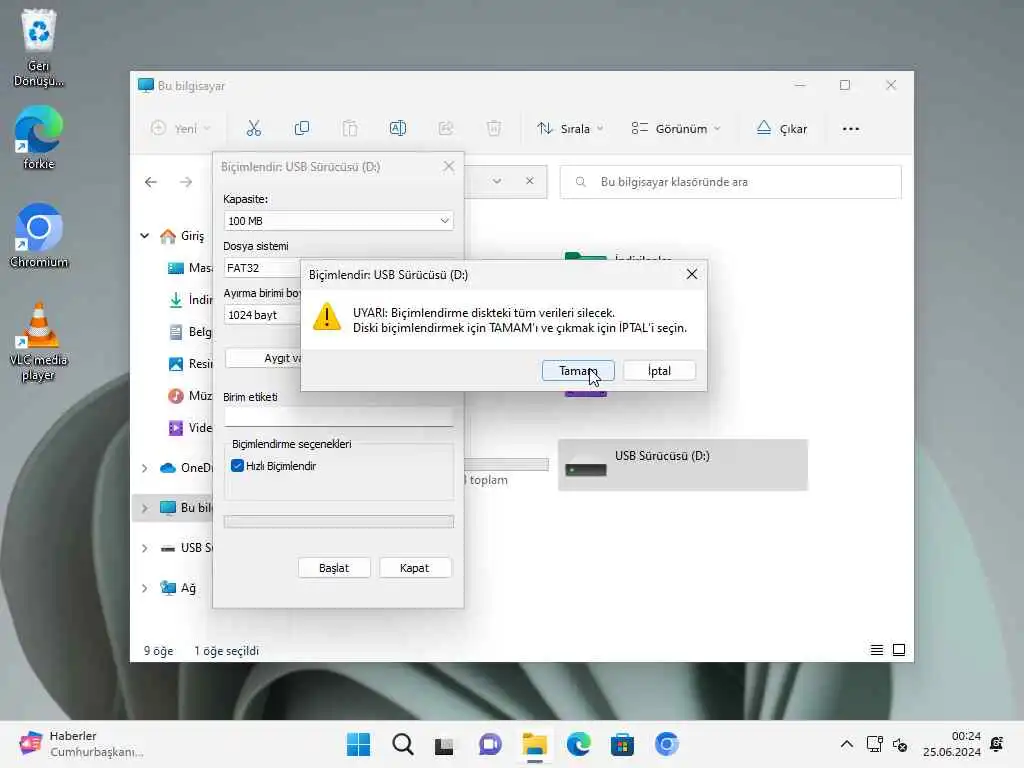Image resolution: width=1024 pixels, height=768 pixels.
Task: Open the Windows Start menu
Action: pyautogui.click(x=358, y=744)
